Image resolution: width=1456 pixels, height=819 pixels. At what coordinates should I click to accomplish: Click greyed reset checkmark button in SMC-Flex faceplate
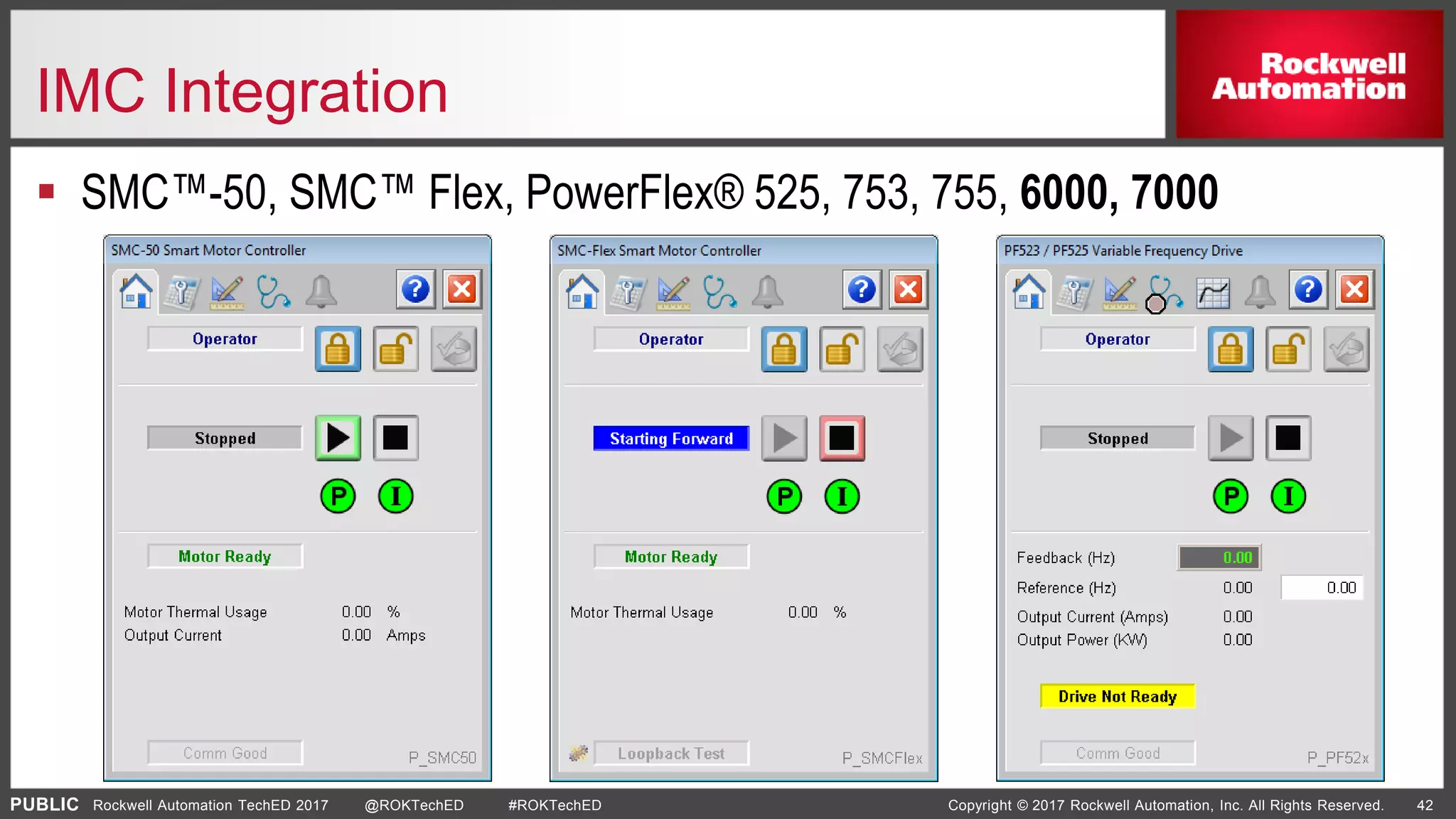(x=900, y=349)
